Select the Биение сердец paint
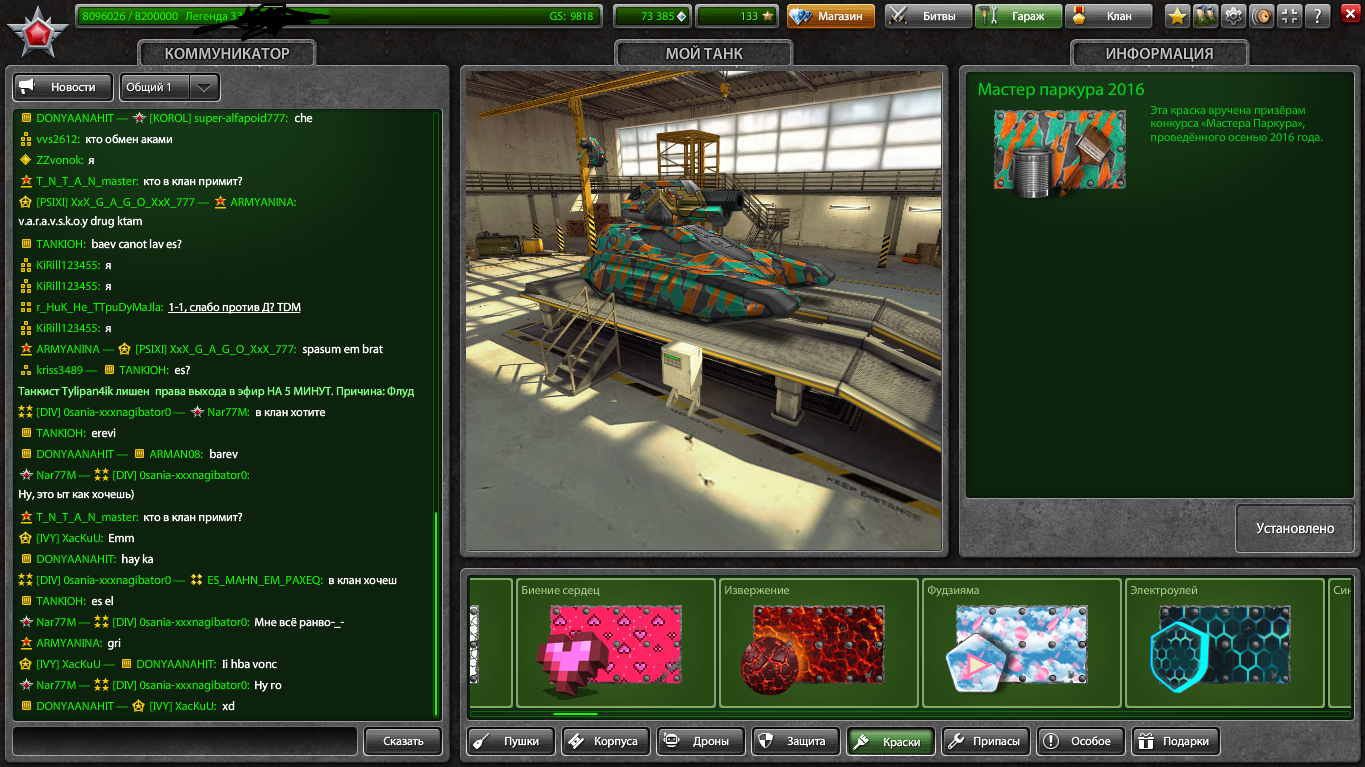This screenshot has width=1365, height=767. 616,643
